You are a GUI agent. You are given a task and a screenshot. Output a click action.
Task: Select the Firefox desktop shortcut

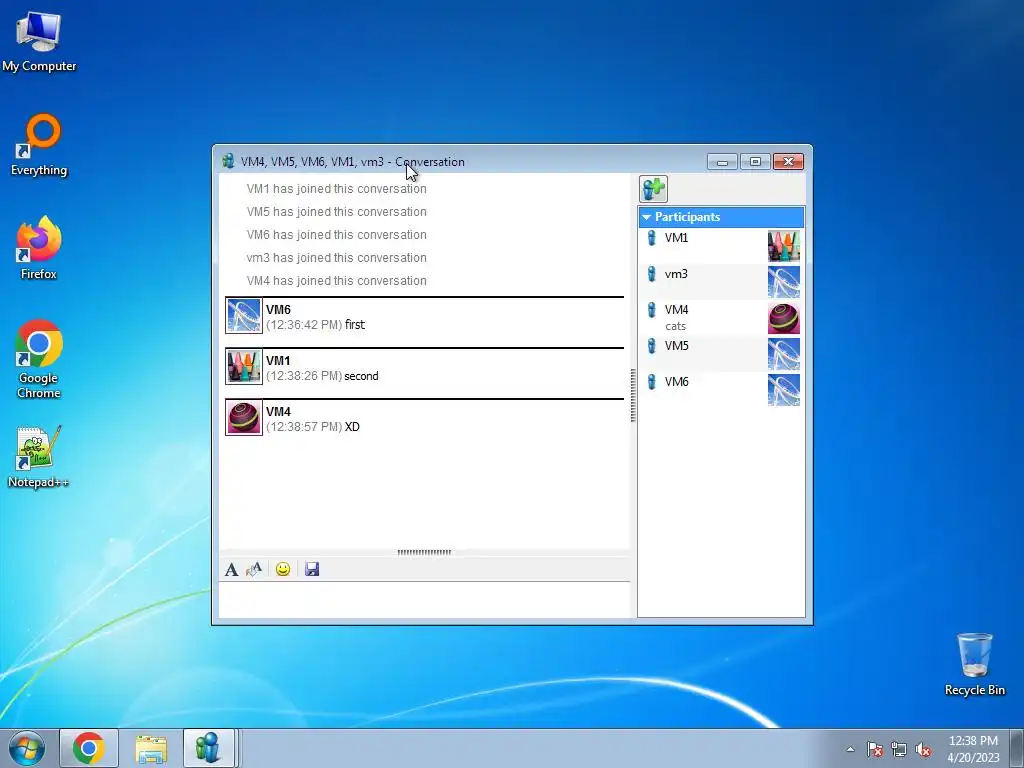point(39,248)
